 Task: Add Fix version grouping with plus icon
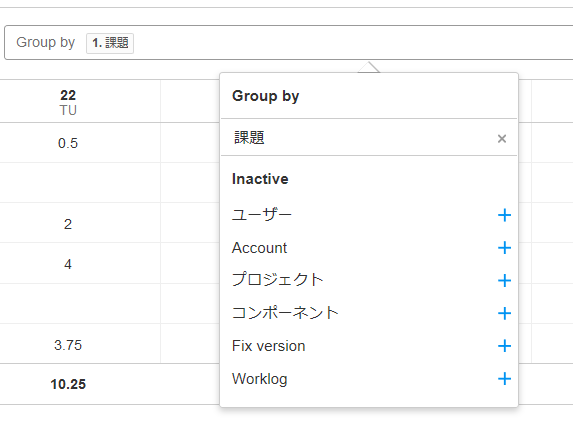(504, 346)
